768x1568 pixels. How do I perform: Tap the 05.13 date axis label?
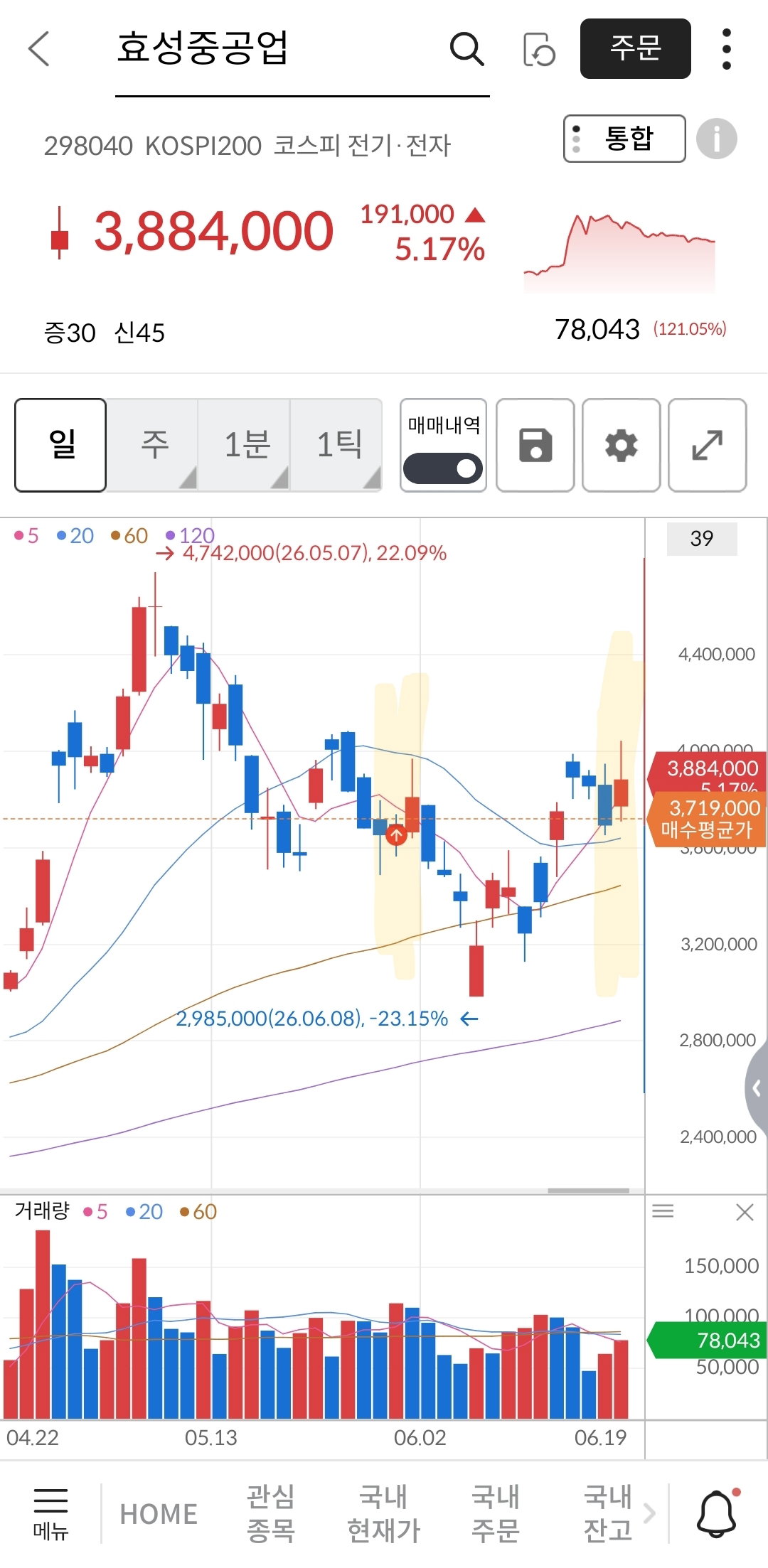tap(211, 1437)
